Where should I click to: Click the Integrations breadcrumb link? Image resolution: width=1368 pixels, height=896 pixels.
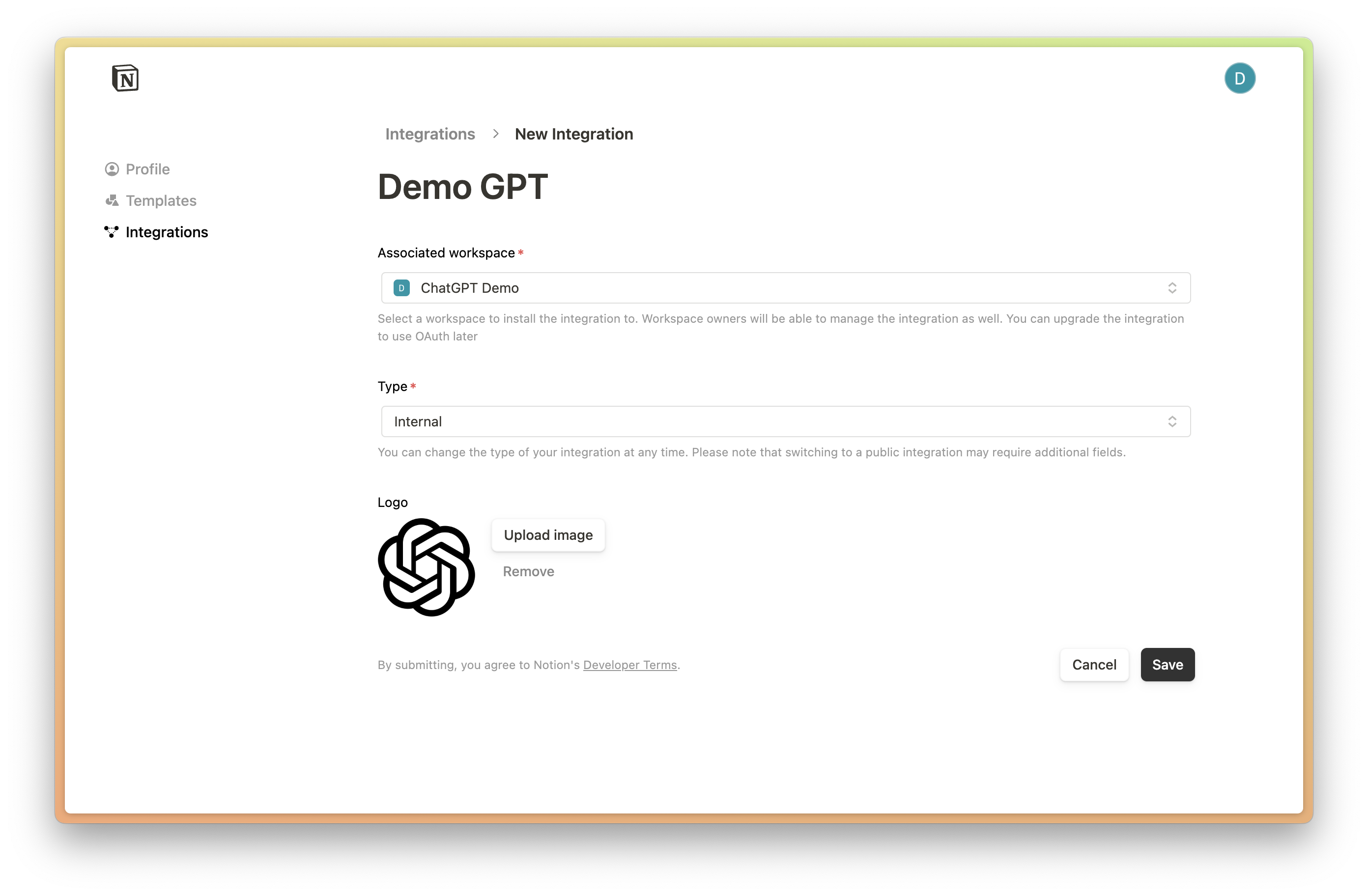point(430,133)
